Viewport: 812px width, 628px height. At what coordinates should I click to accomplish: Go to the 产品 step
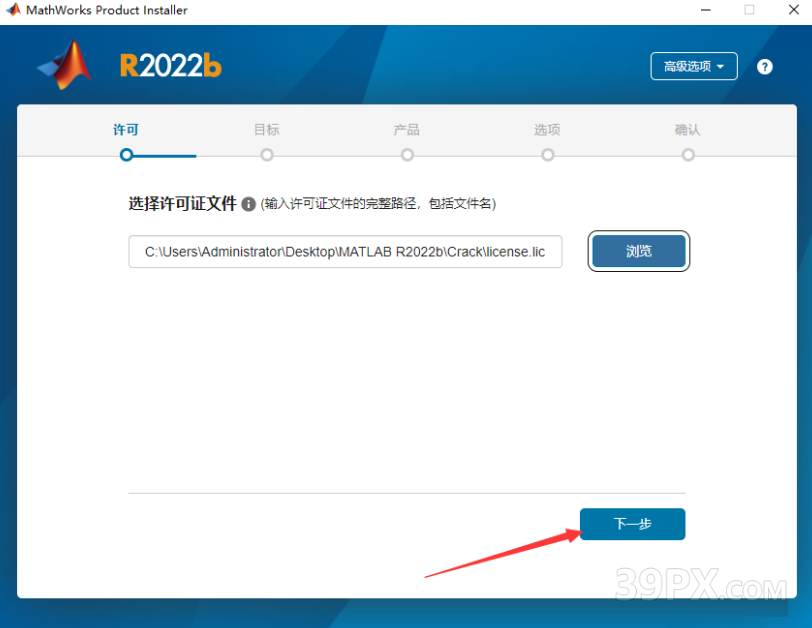click(x=407, y=129)
